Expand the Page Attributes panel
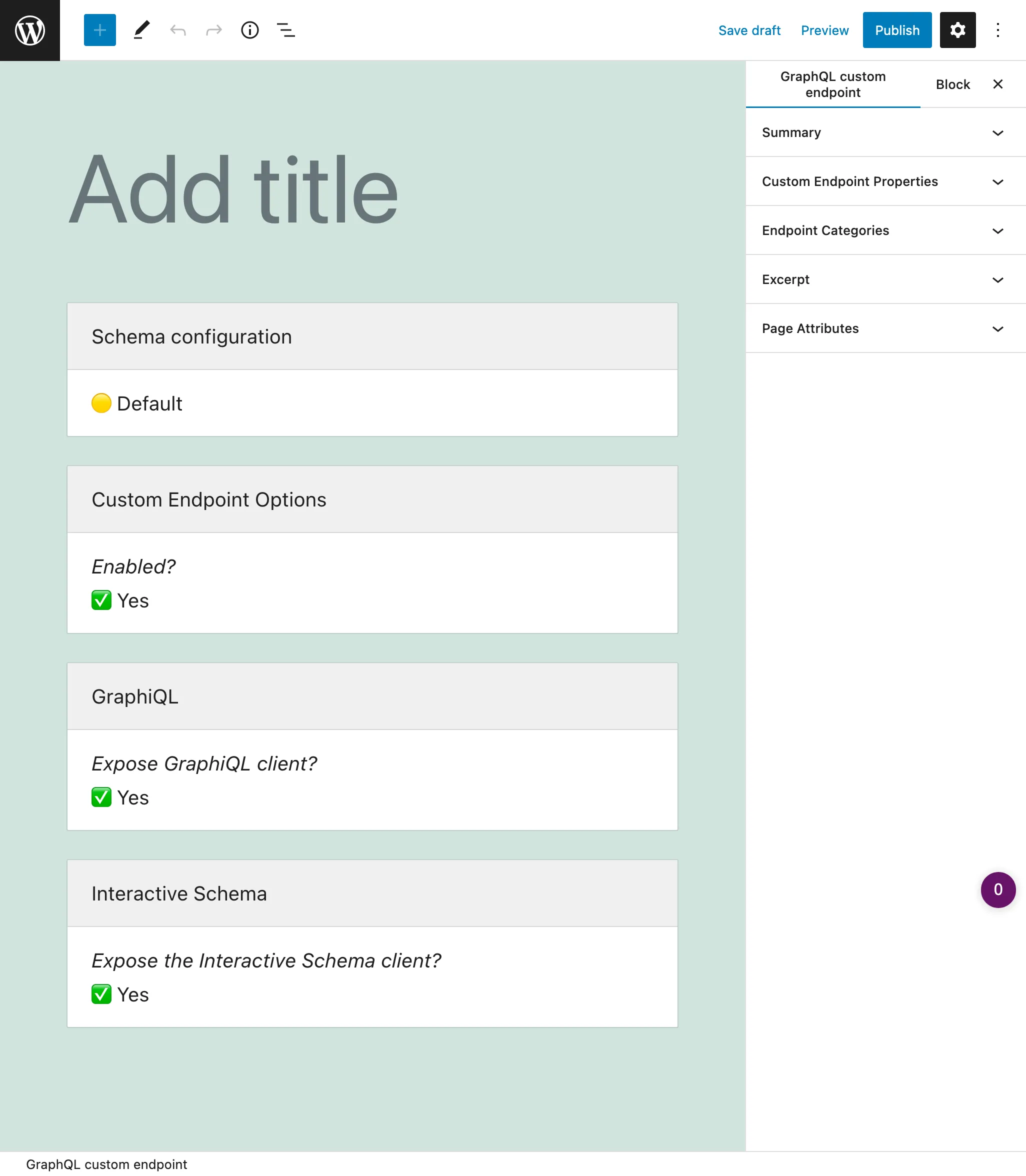Viewport: 1026px width, 1176px height. click(x=885, y=328)
